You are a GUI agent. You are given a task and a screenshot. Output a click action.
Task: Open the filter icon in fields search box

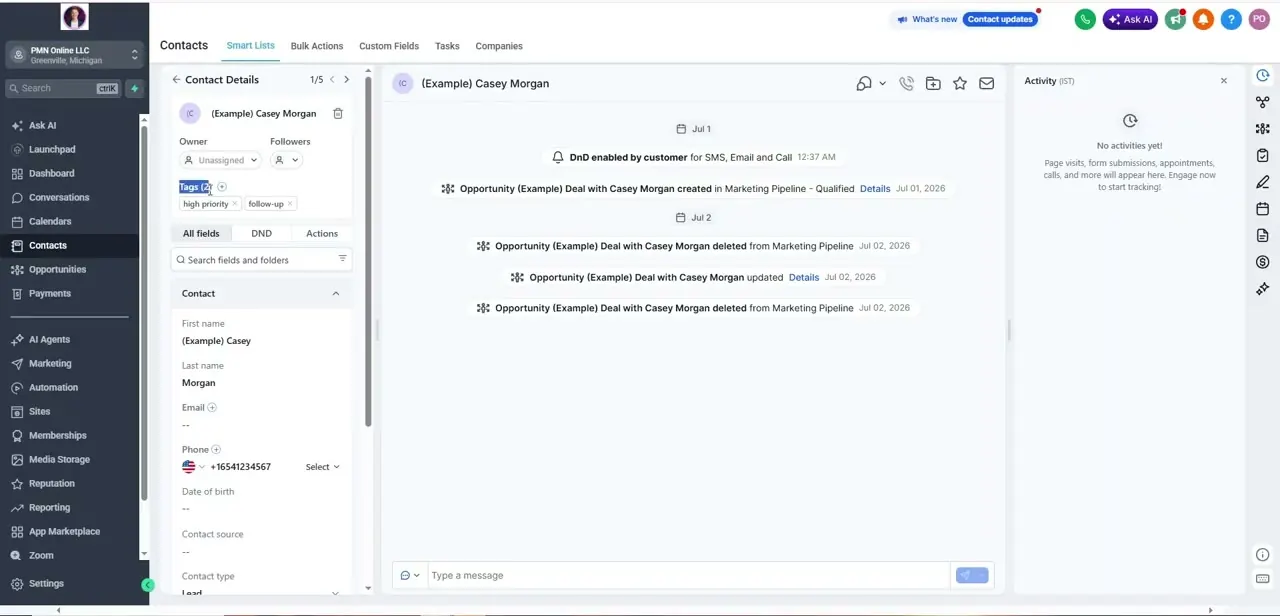[342, 259]
